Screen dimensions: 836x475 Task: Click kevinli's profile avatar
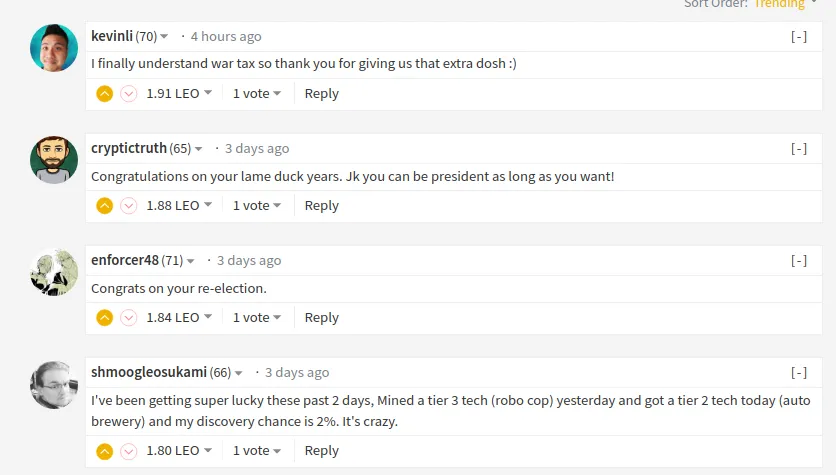(x=54, y=47)
